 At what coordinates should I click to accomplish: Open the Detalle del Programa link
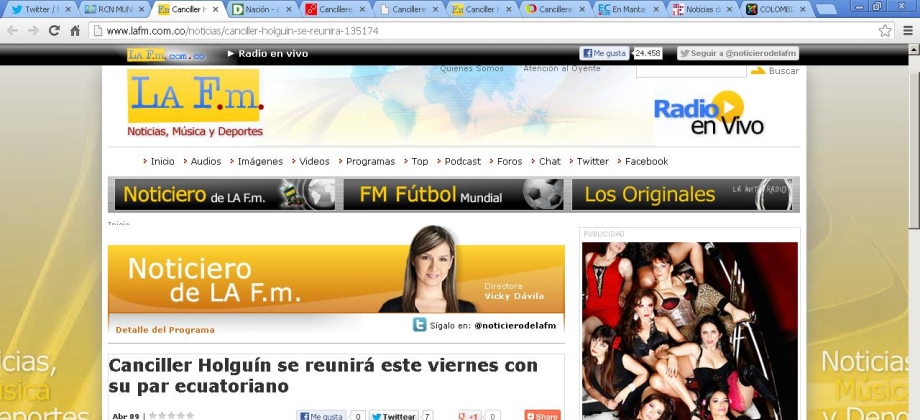click(165, 330)
